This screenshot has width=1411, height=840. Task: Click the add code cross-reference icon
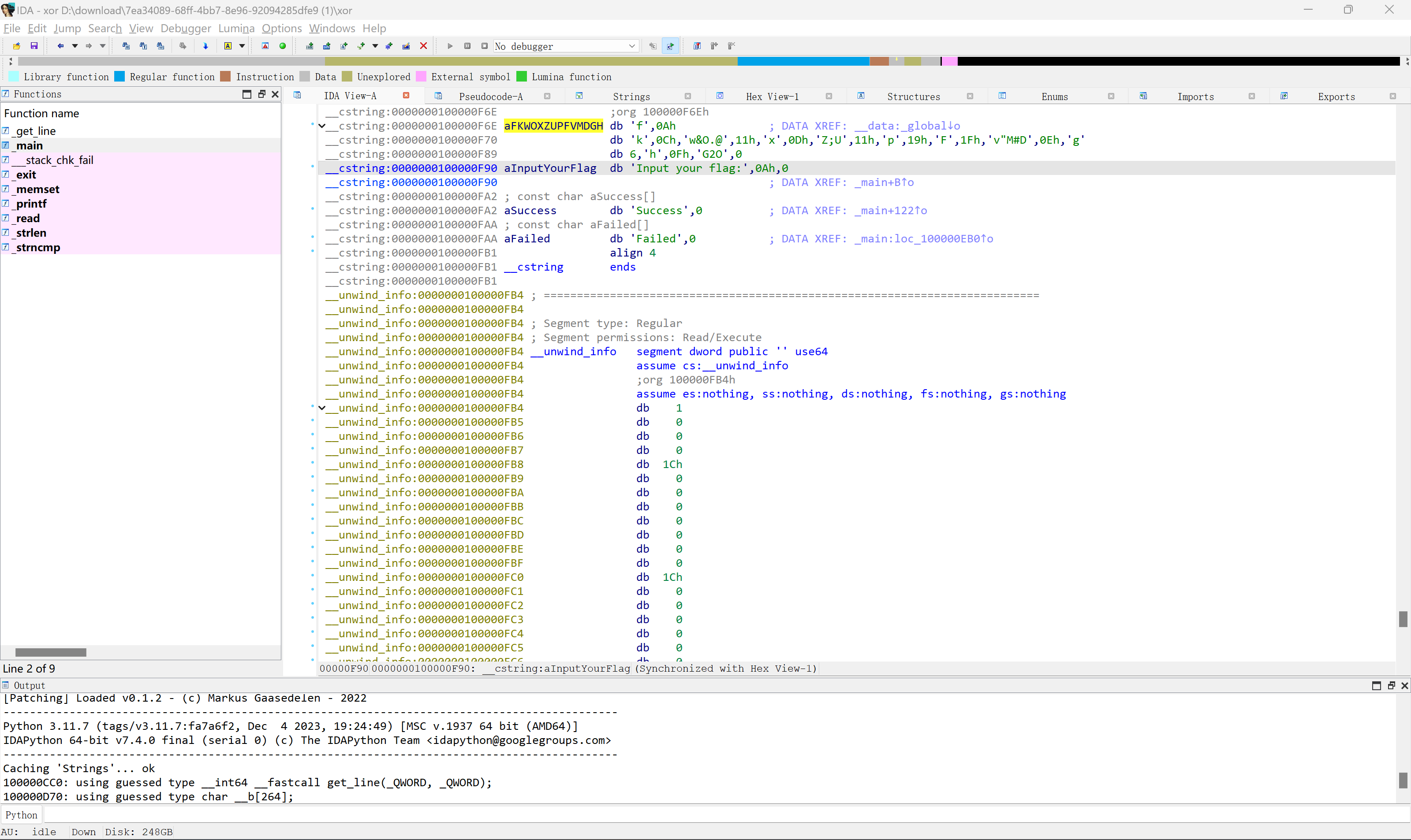tap(310, 46)
